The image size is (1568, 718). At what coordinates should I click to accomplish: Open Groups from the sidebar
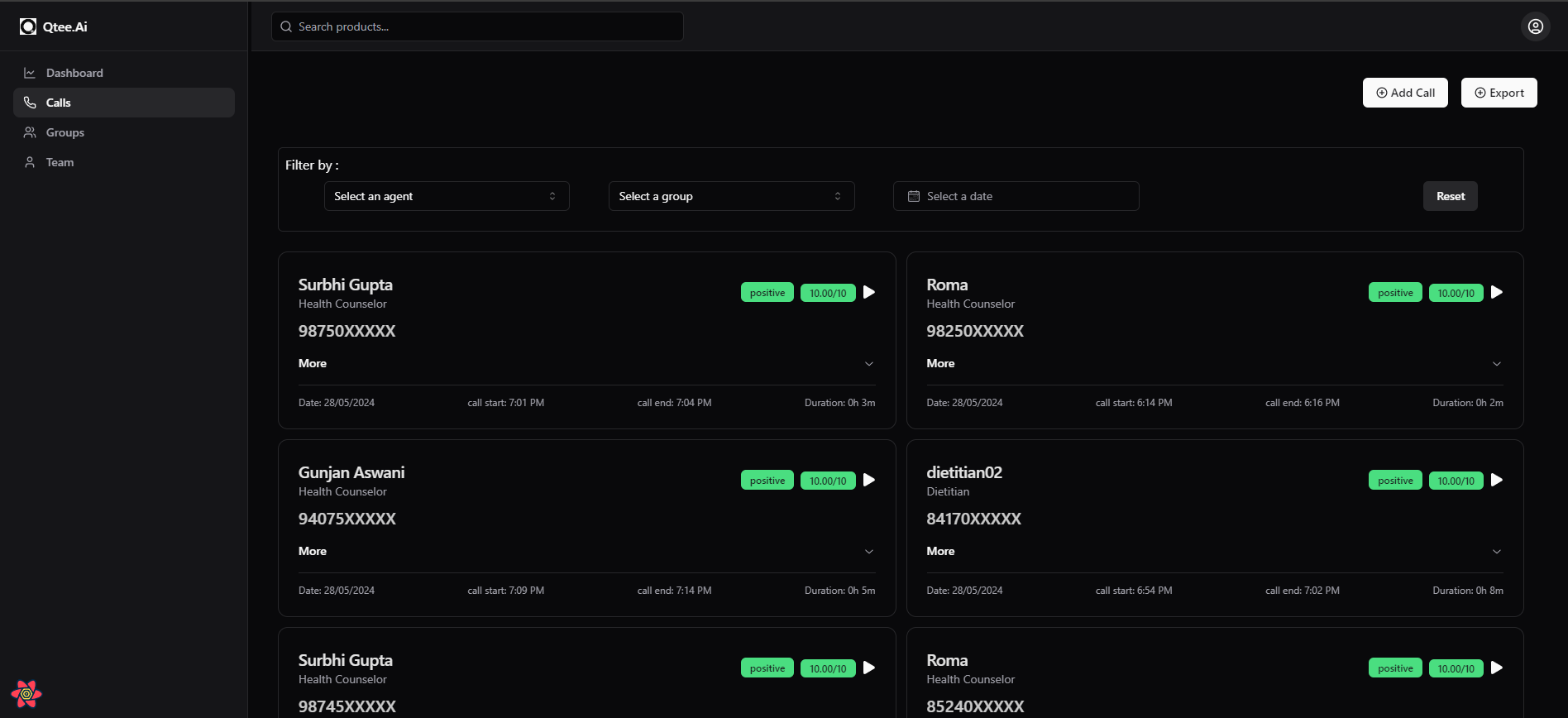click(x=65, y=132)
